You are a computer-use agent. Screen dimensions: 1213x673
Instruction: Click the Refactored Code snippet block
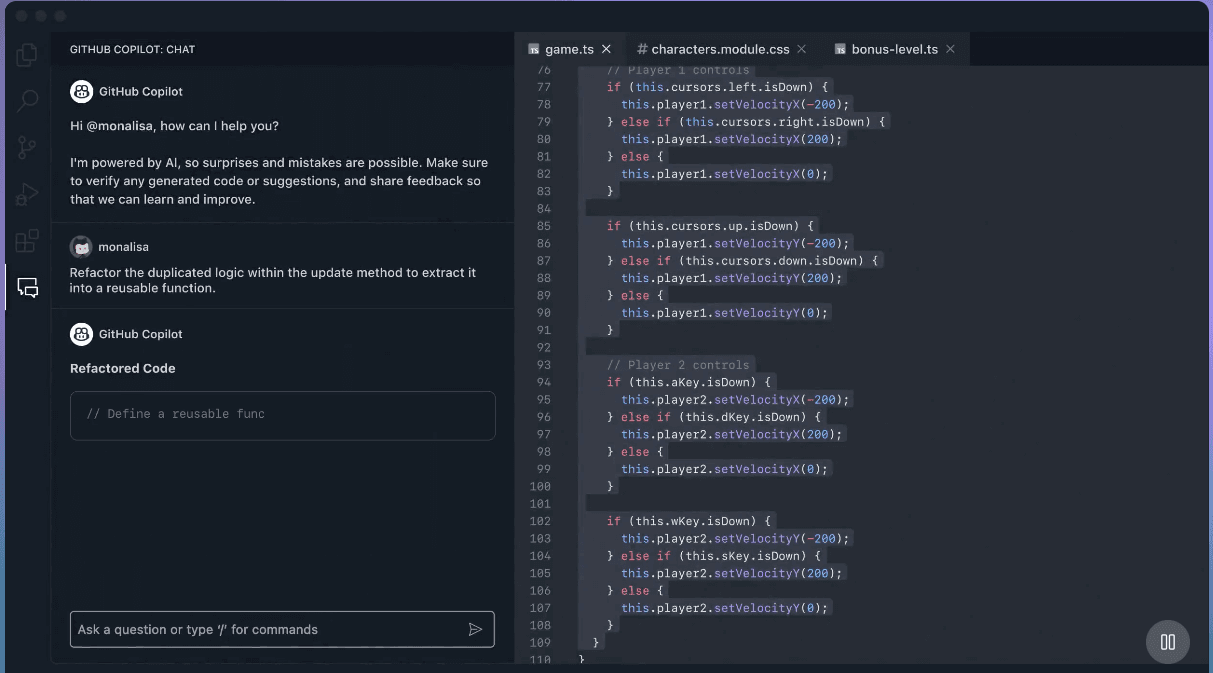pyautogui.click(x=282, y=415)
